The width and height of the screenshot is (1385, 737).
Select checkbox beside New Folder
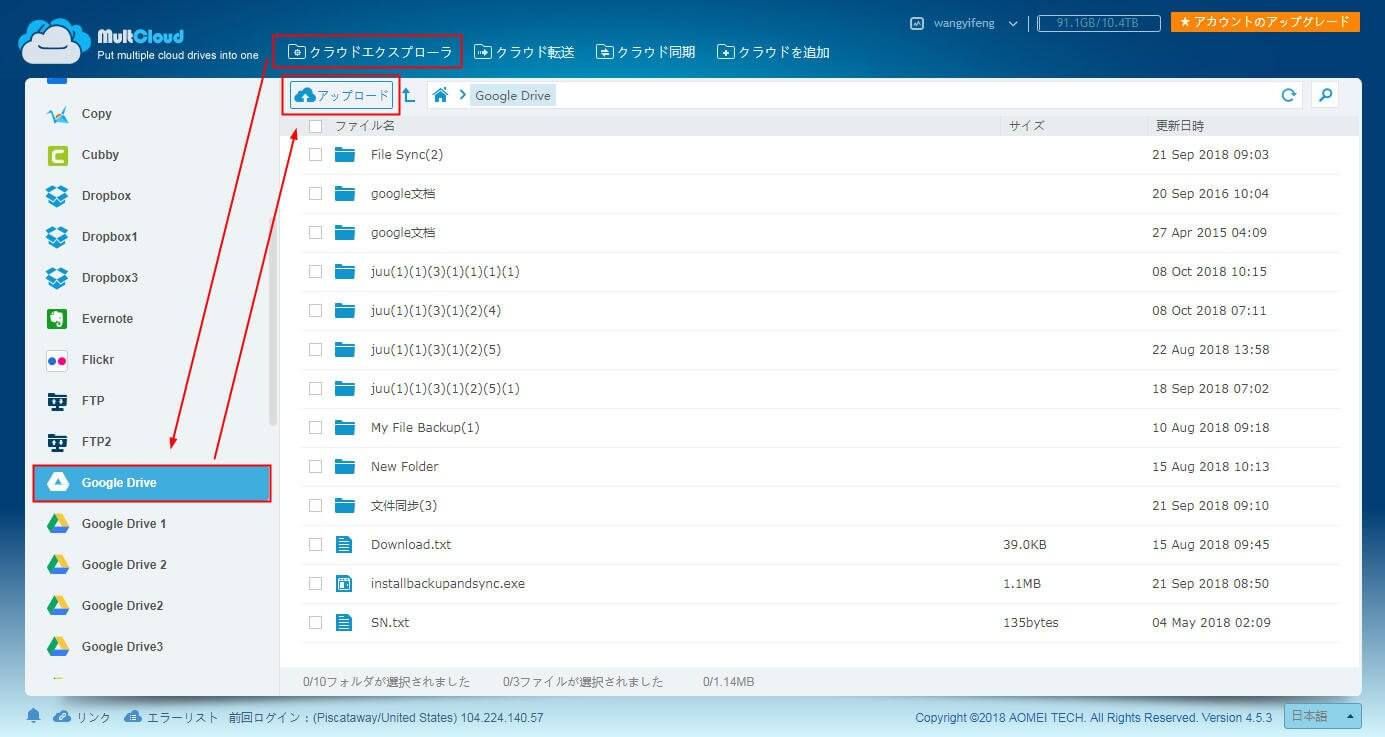coord(316,467)
